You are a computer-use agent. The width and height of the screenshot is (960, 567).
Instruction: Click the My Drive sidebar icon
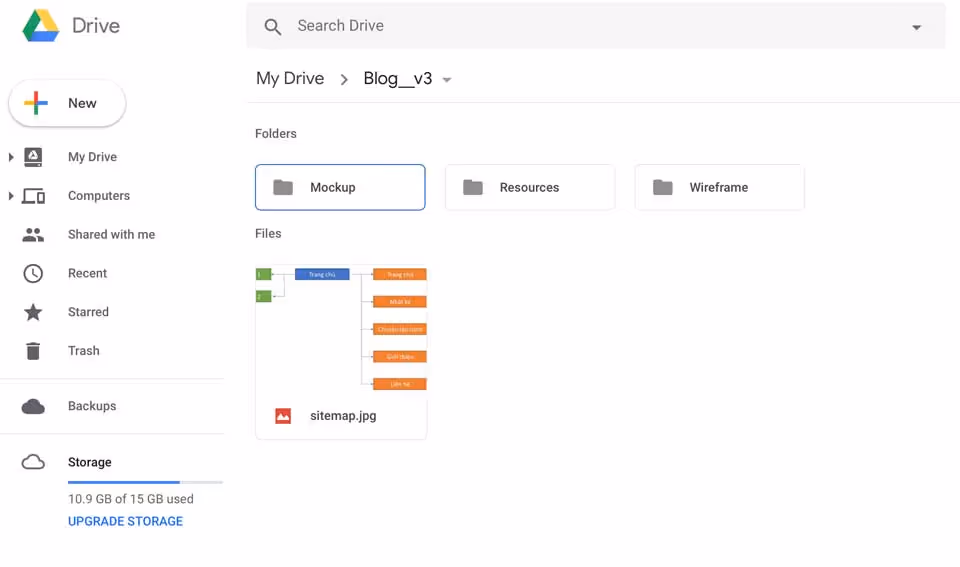(x=33, y=157)
